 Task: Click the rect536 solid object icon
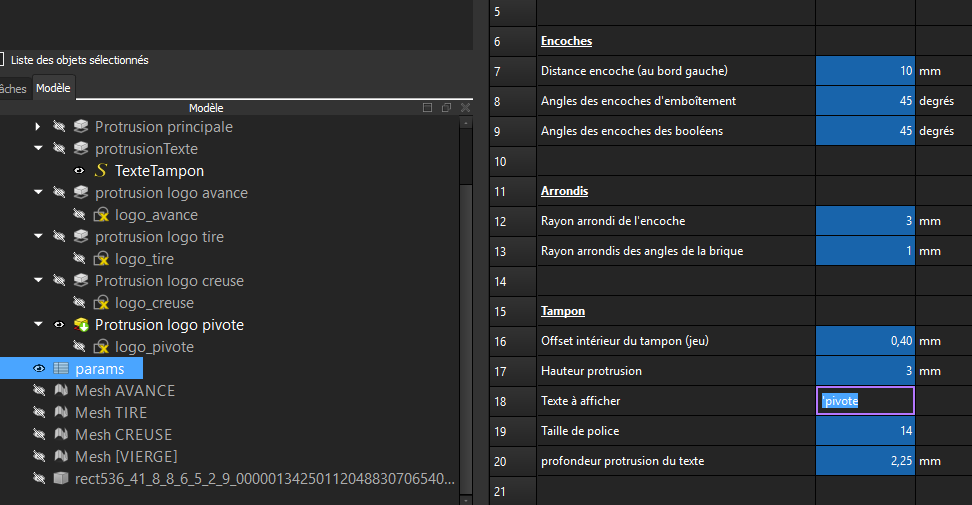(61, 478)
